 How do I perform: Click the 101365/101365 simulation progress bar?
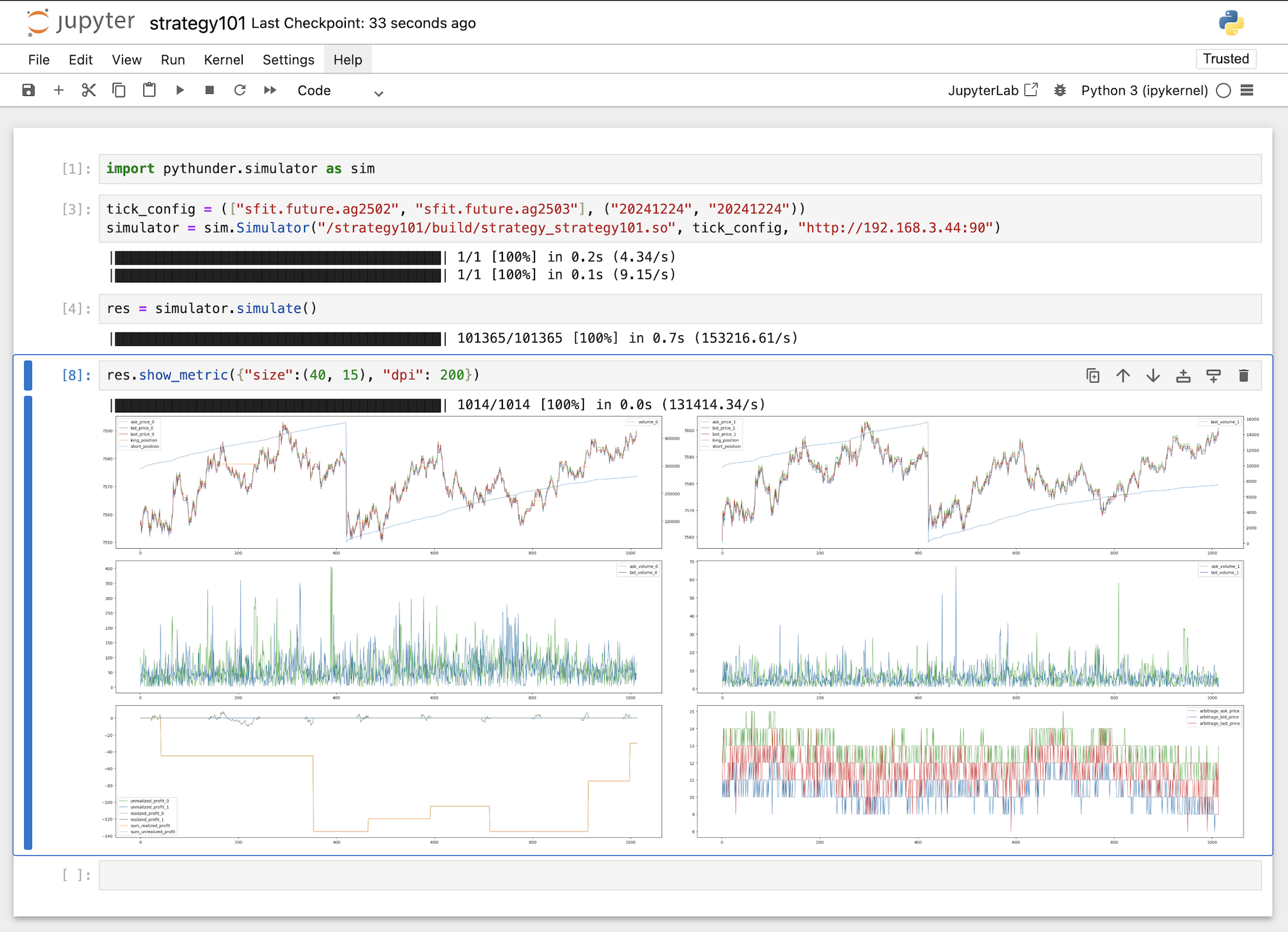(278, 339)
